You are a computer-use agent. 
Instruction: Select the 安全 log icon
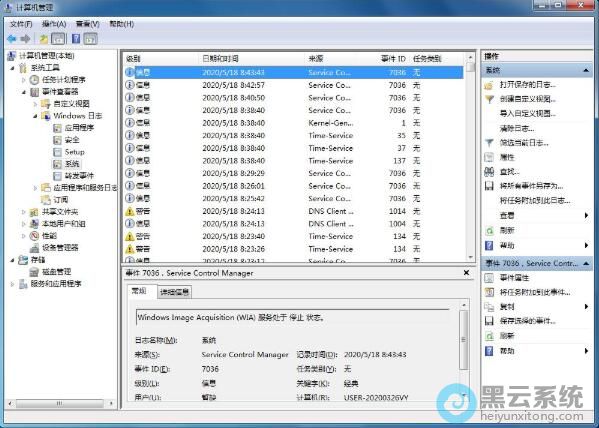click(x=57, y=140)
